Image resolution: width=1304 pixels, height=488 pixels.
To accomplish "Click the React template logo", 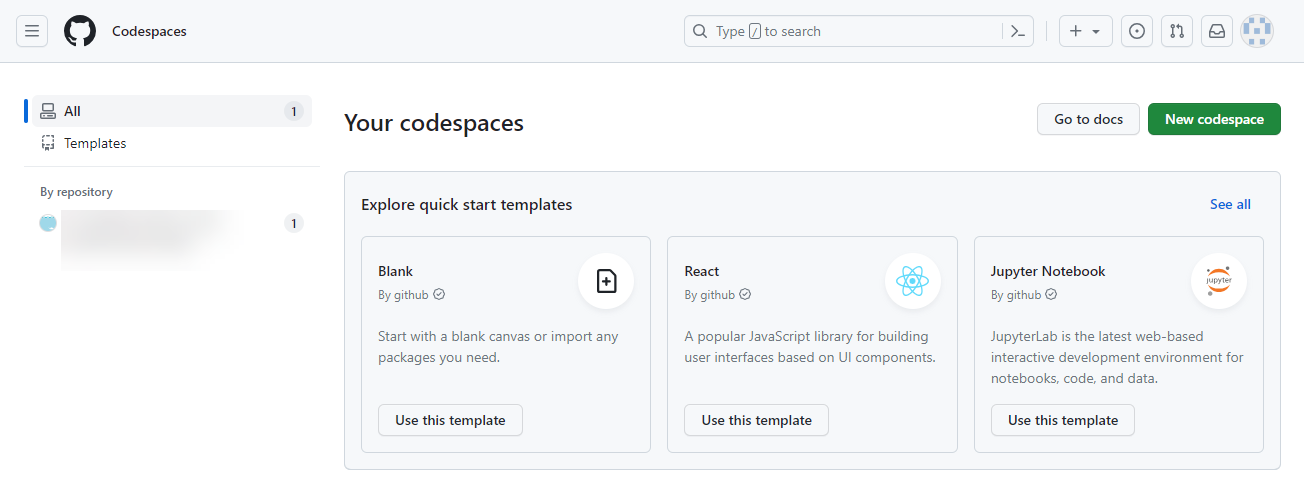I will 912,281.
